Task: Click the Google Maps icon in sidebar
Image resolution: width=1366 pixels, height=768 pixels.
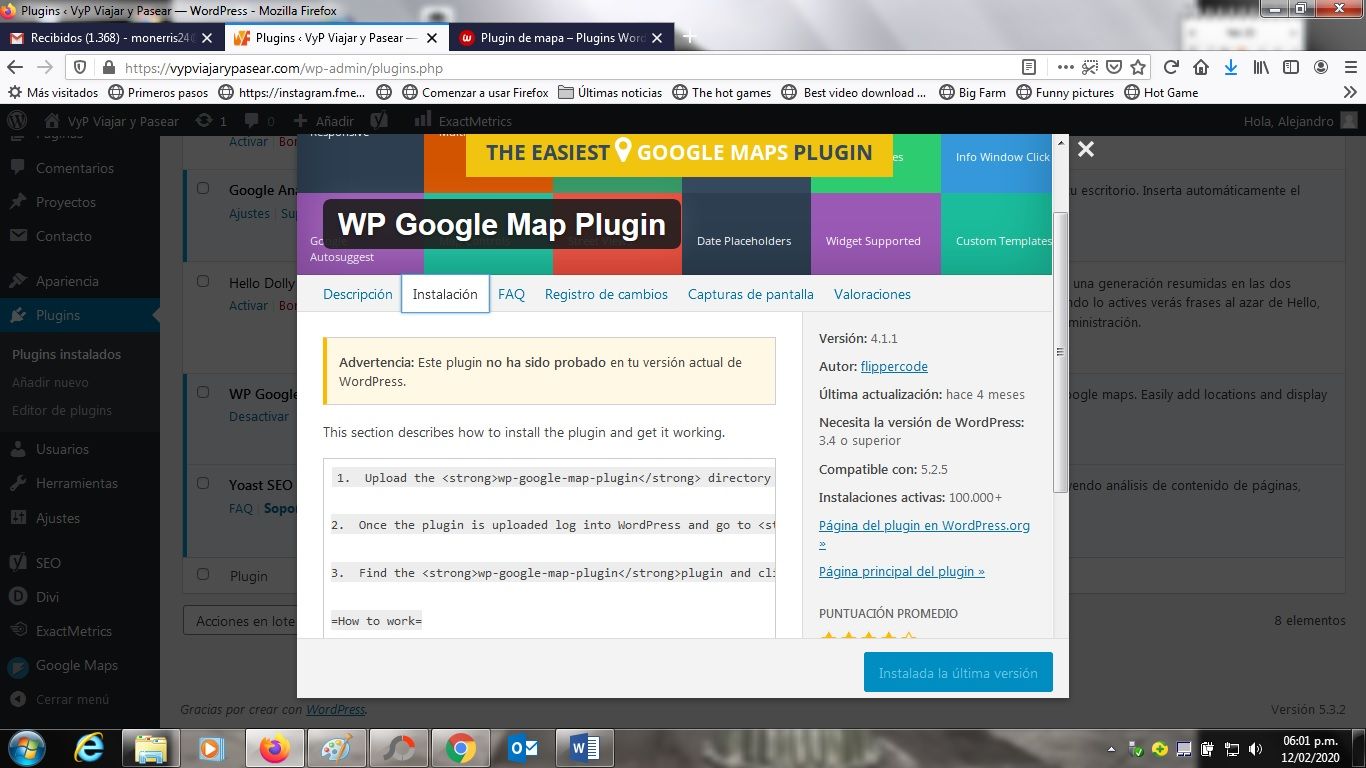Action: click(18, 666)
